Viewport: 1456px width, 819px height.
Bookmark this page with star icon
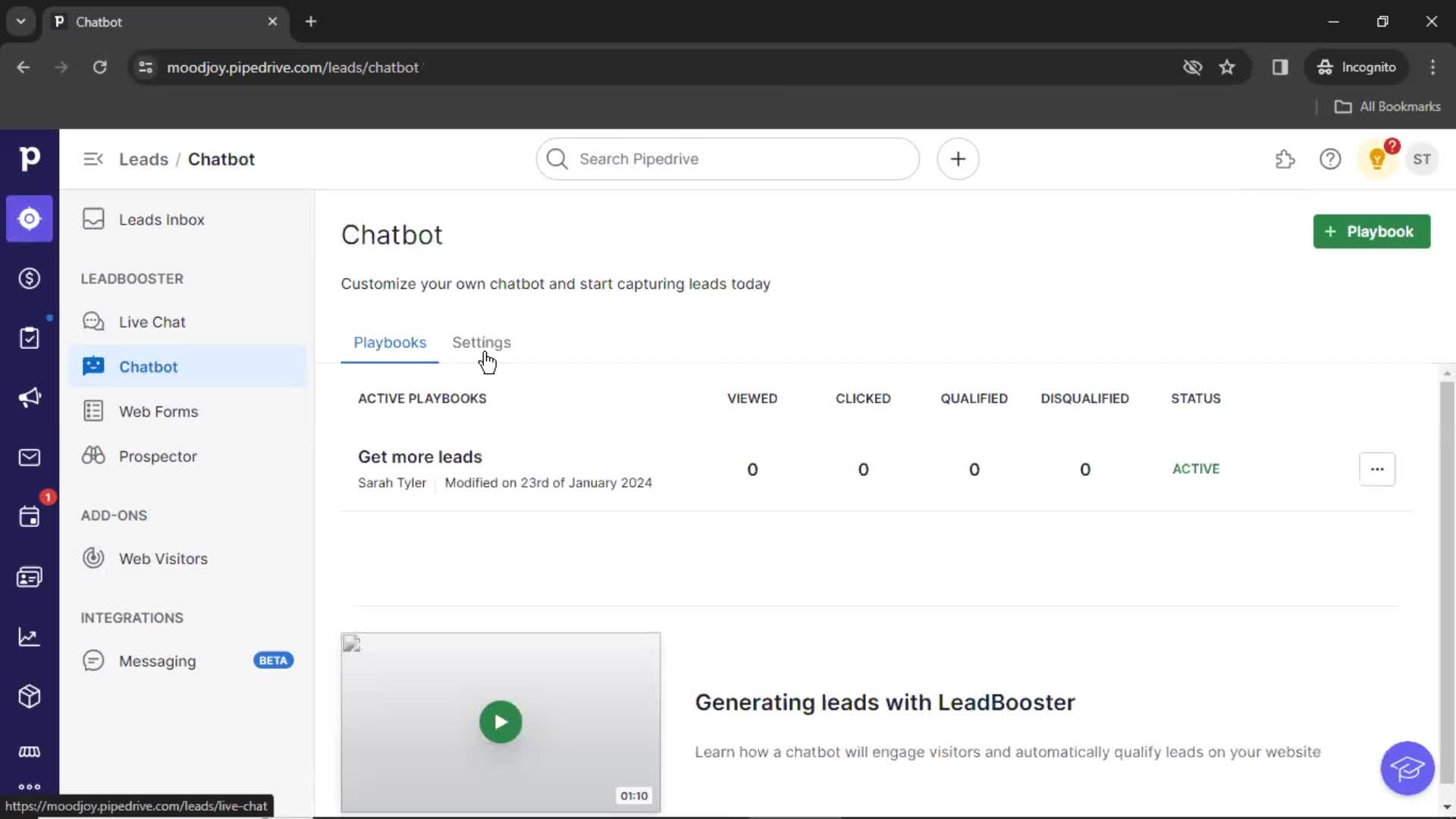click(x=1227, y=67)
